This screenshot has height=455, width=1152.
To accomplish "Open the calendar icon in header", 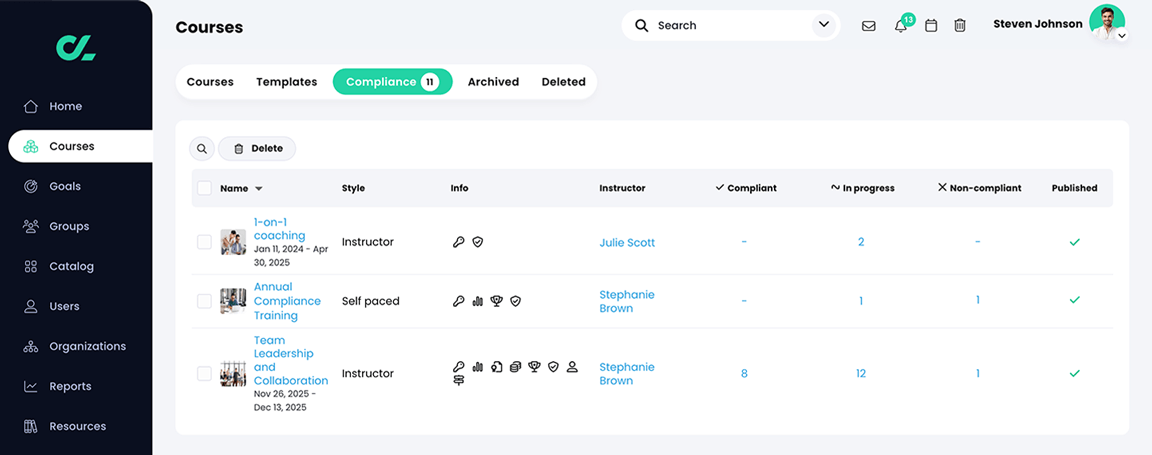I will click(x=931, y=26).
